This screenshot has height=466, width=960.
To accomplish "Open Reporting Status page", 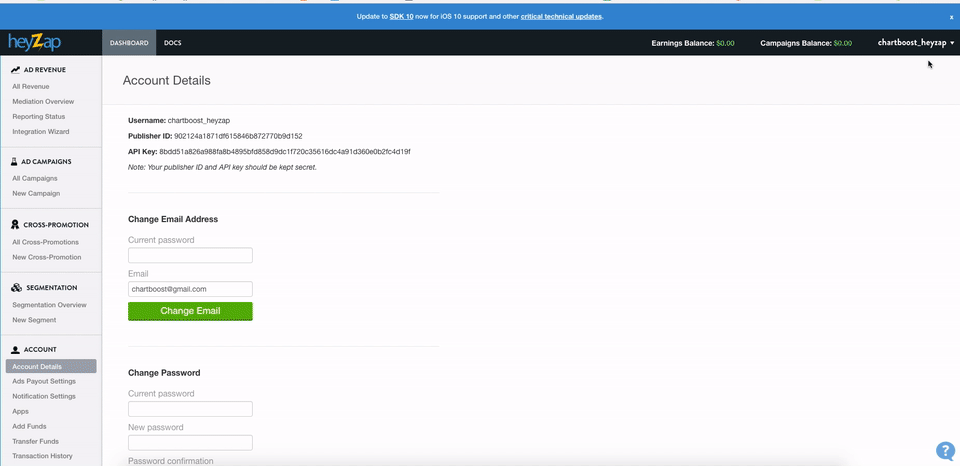I will pos(39,116).
